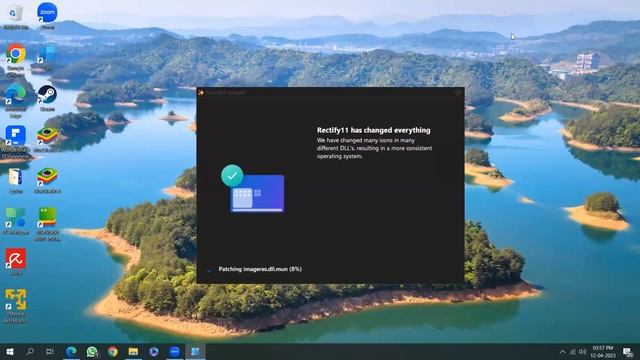Open the Windows Start menu

10,351
